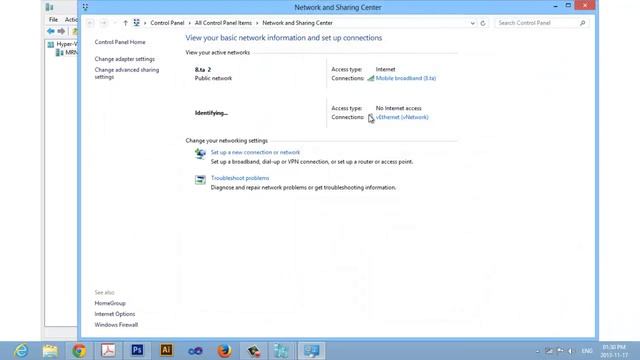Open Firefox from taskbar
640x360 pixels.
pos(224,351)
